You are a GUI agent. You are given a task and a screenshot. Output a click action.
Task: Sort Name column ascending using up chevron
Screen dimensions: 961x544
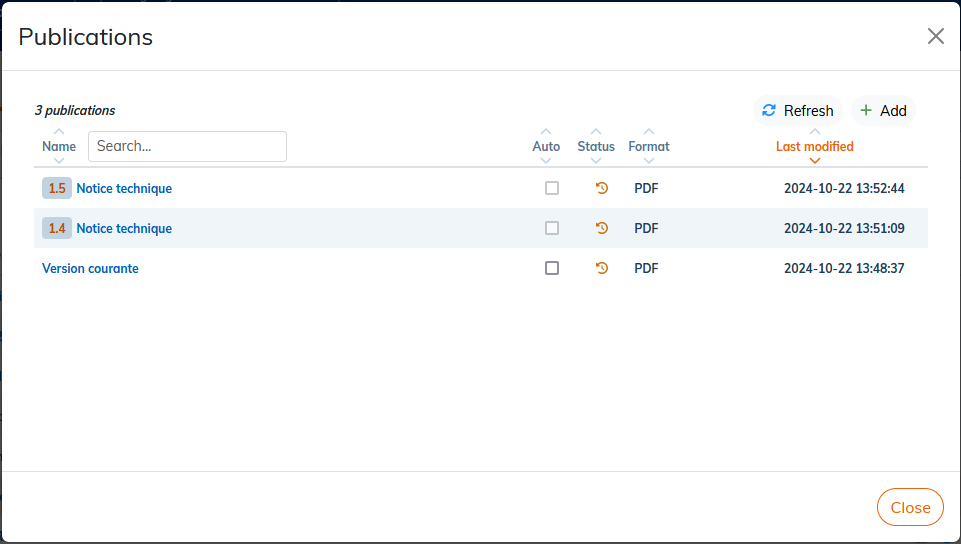pyautogui.click(x=59, y=132)
